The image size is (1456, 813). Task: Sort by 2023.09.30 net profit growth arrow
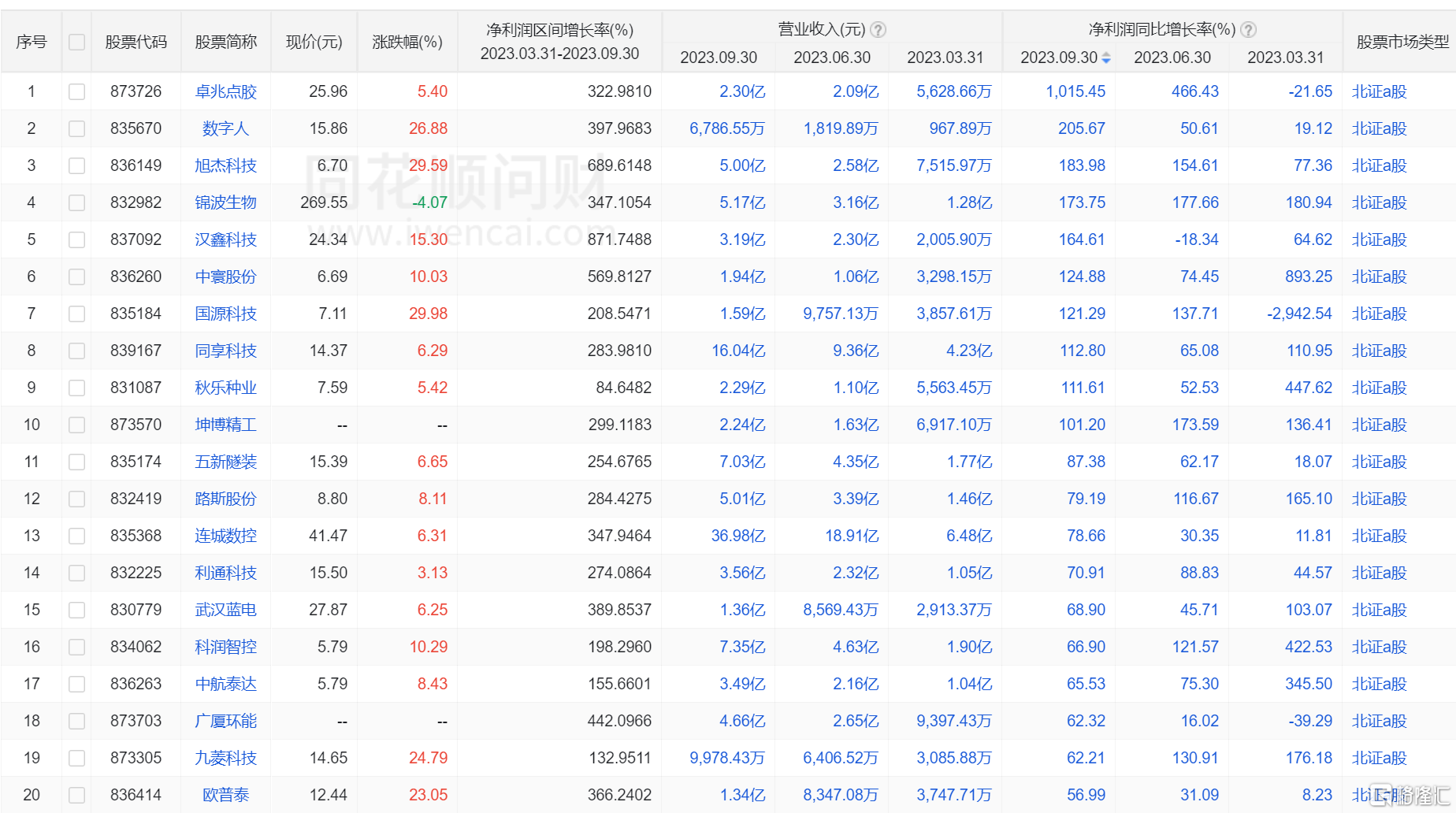pyautogui.click(x=1106, y=58)
